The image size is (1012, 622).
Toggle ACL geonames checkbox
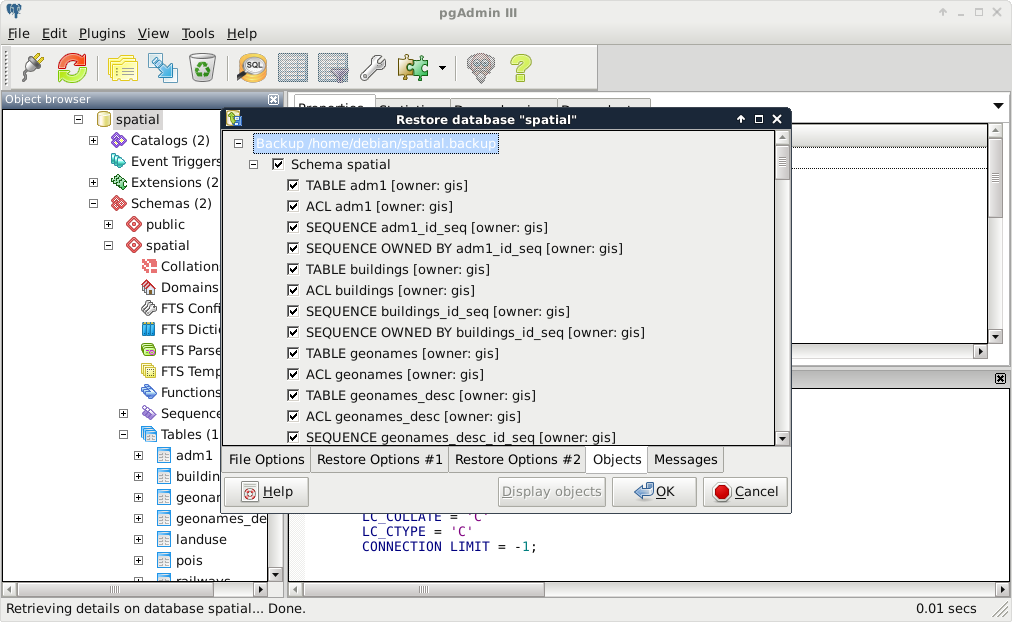(x=293, y=374)
